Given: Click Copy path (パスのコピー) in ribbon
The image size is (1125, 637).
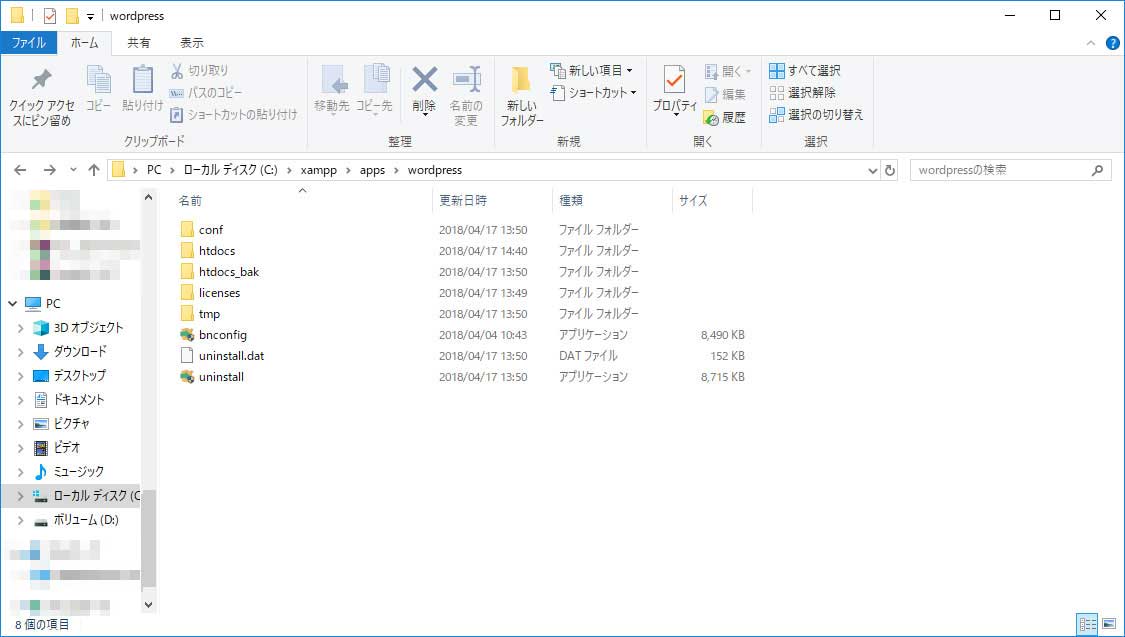Looking at the screenshot, I should pyautogui.click(x=206, y=93).
